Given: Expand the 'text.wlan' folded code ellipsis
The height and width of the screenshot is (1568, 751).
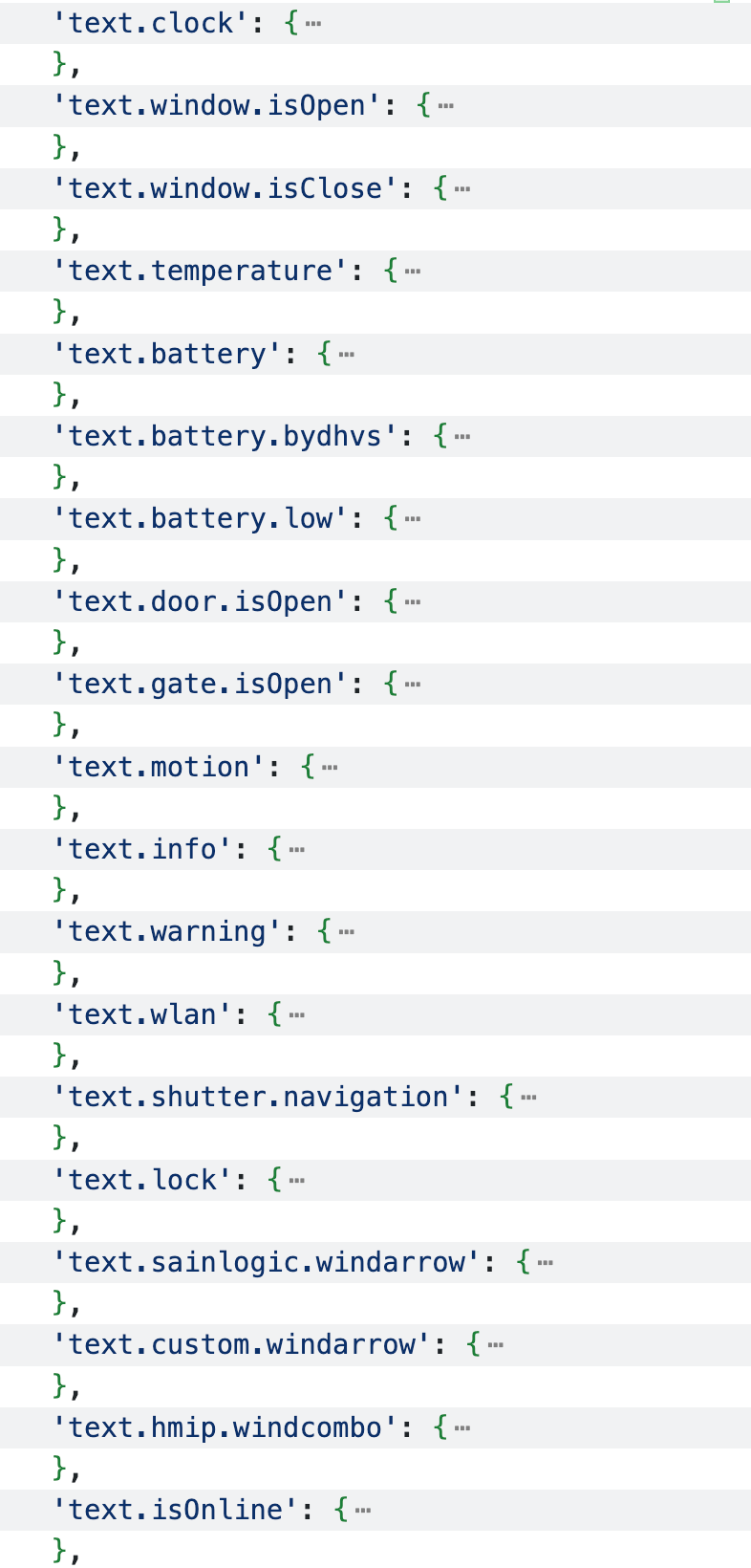Looking at the screenshot, I should click(x=297, y=1015).
